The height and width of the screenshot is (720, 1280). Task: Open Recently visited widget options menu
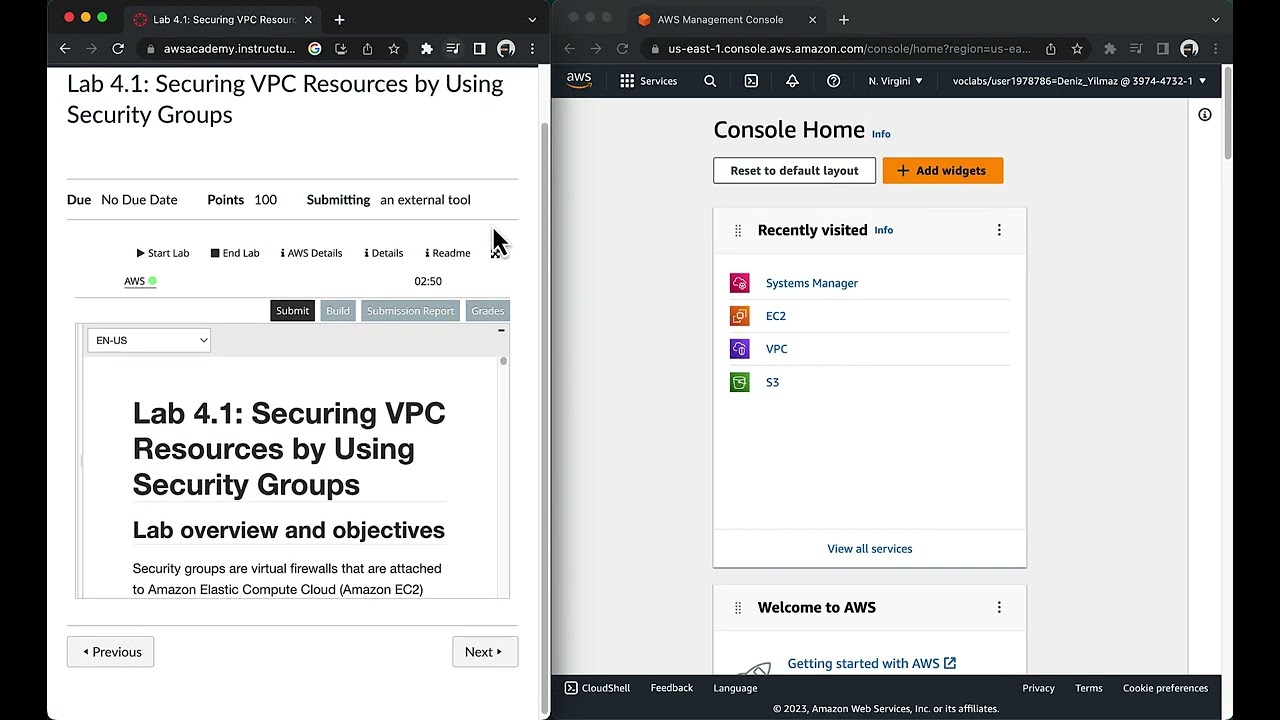click(x=998, y=230)
